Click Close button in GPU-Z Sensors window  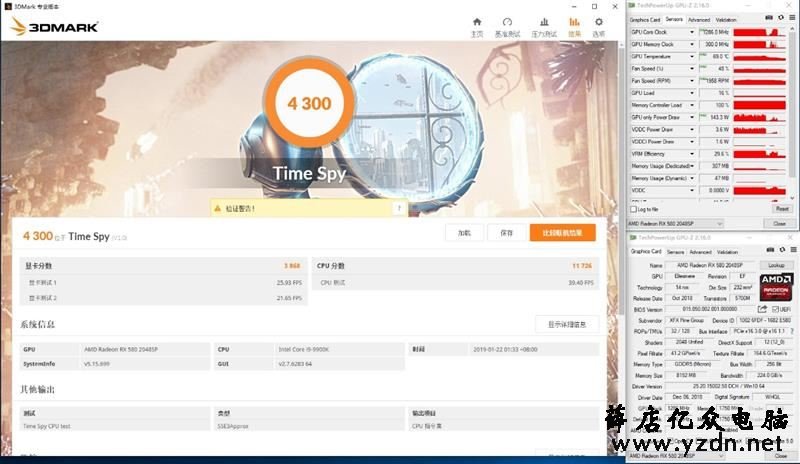[779, 224]
